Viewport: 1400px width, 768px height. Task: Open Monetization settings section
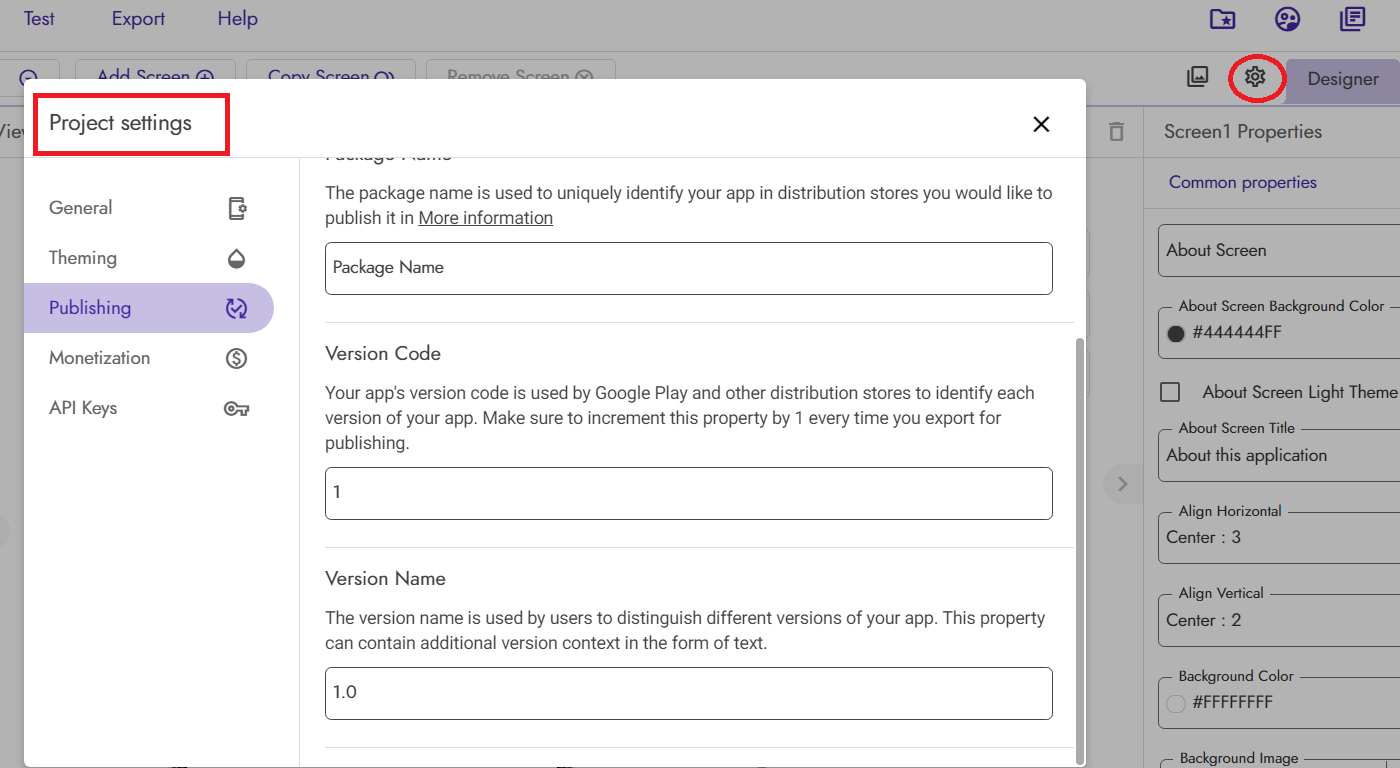pos(148,358)
